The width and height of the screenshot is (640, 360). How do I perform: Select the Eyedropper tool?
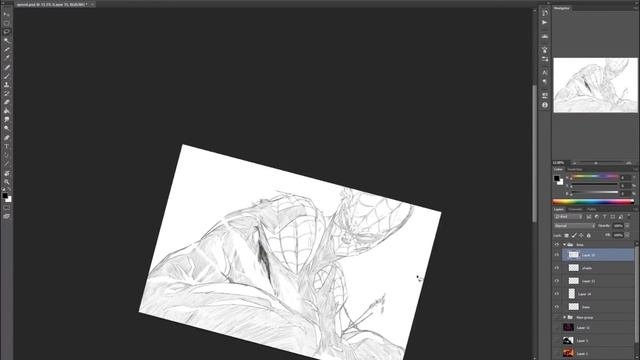[7, 58]
